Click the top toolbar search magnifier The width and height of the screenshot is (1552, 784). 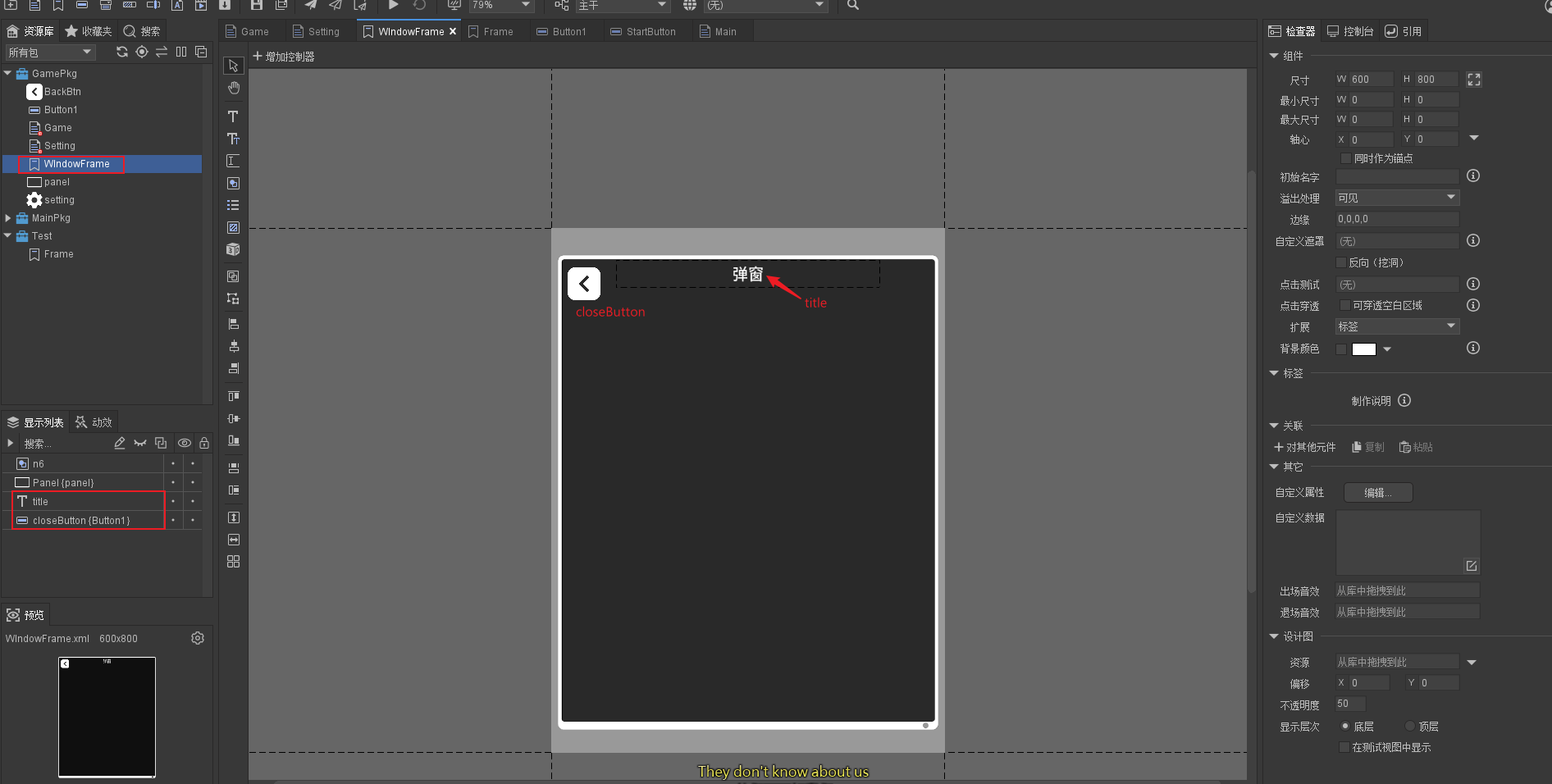coord(853,5)
